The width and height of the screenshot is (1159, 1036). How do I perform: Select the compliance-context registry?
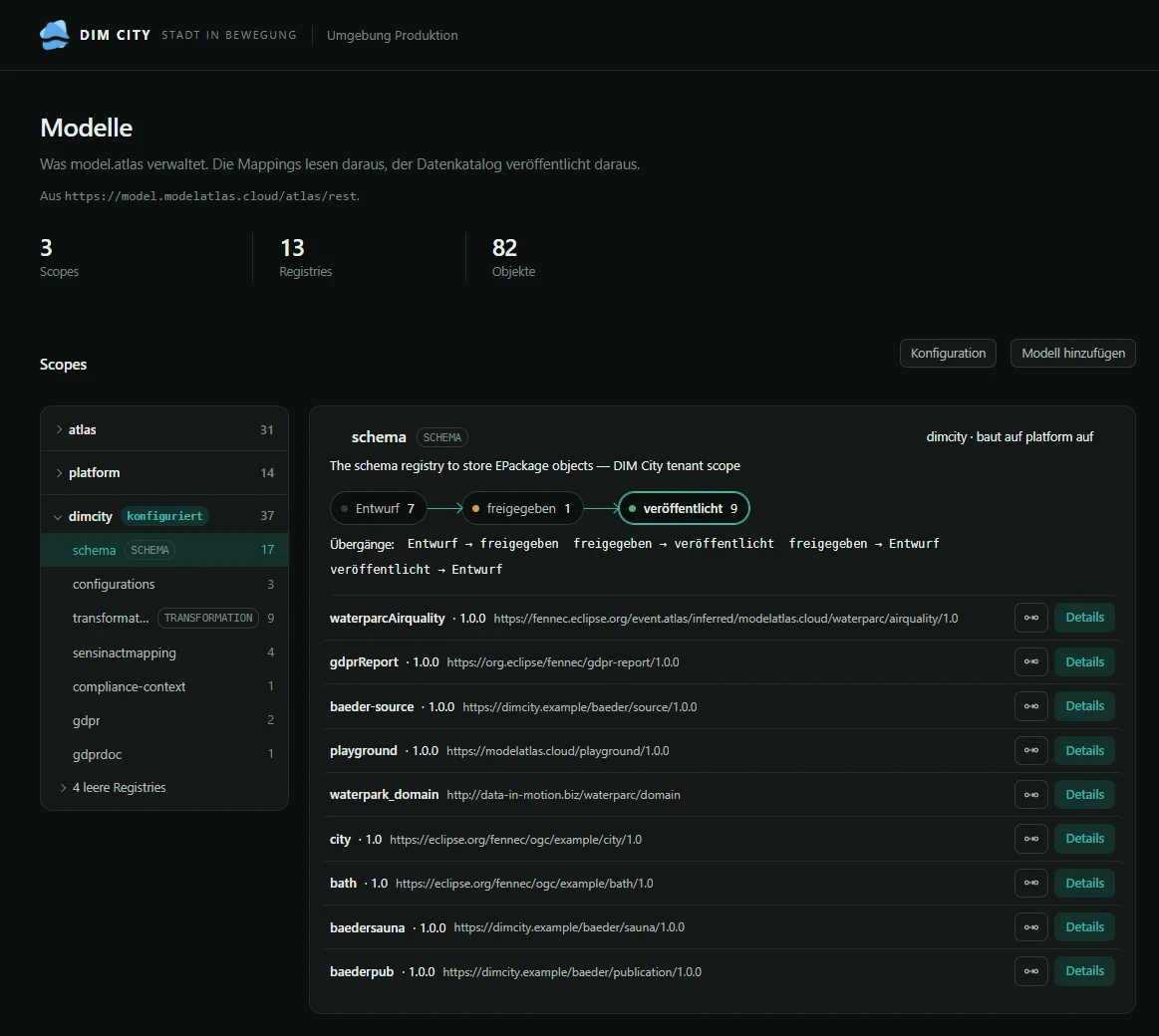pos(164,686)
